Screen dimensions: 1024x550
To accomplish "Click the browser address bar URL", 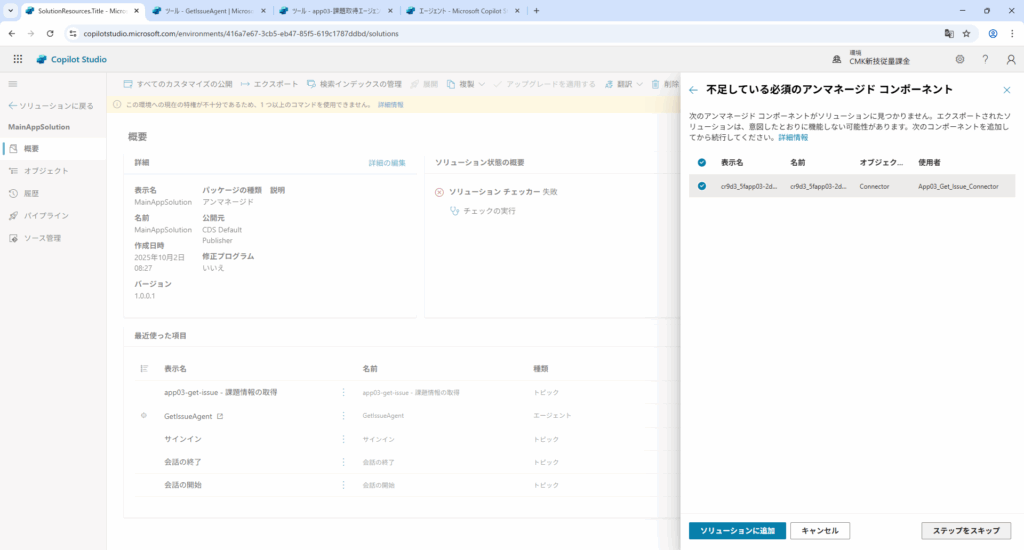I will coord(240,33).
